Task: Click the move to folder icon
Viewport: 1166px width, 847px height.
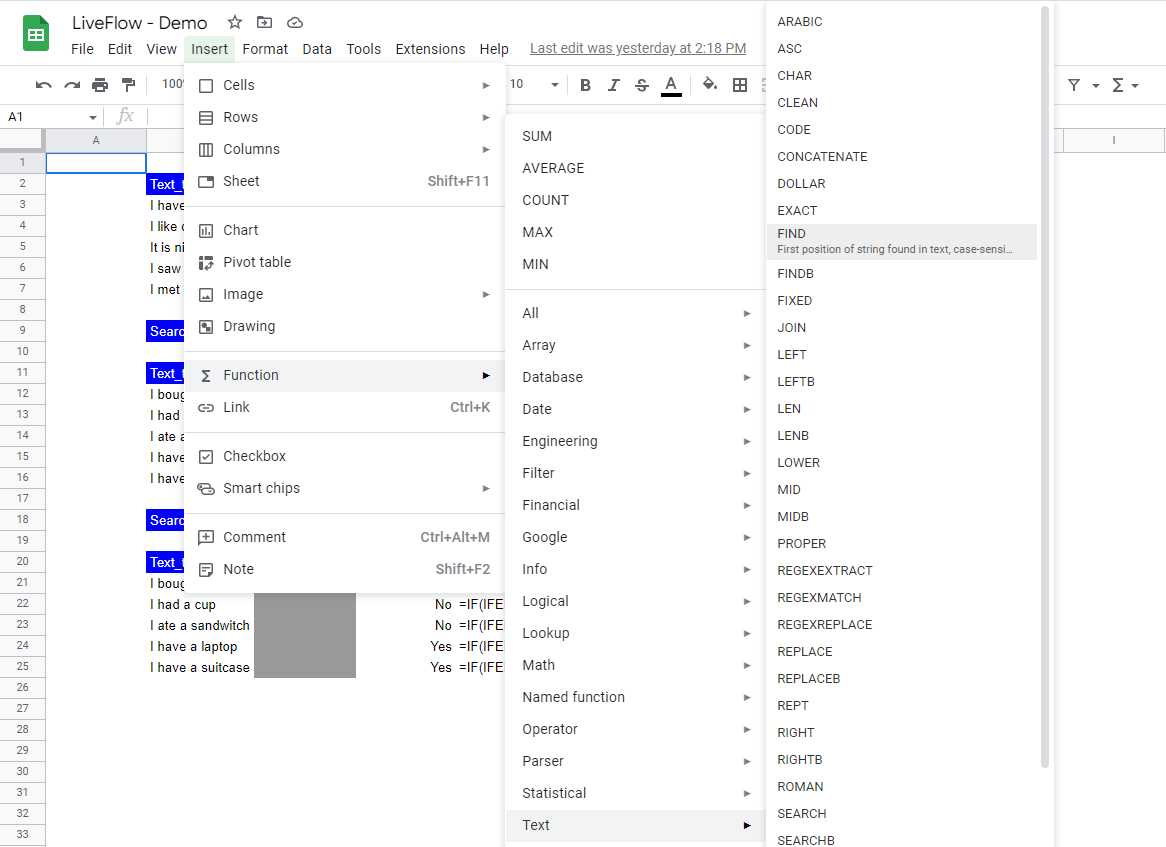Action: pos(265,22)
